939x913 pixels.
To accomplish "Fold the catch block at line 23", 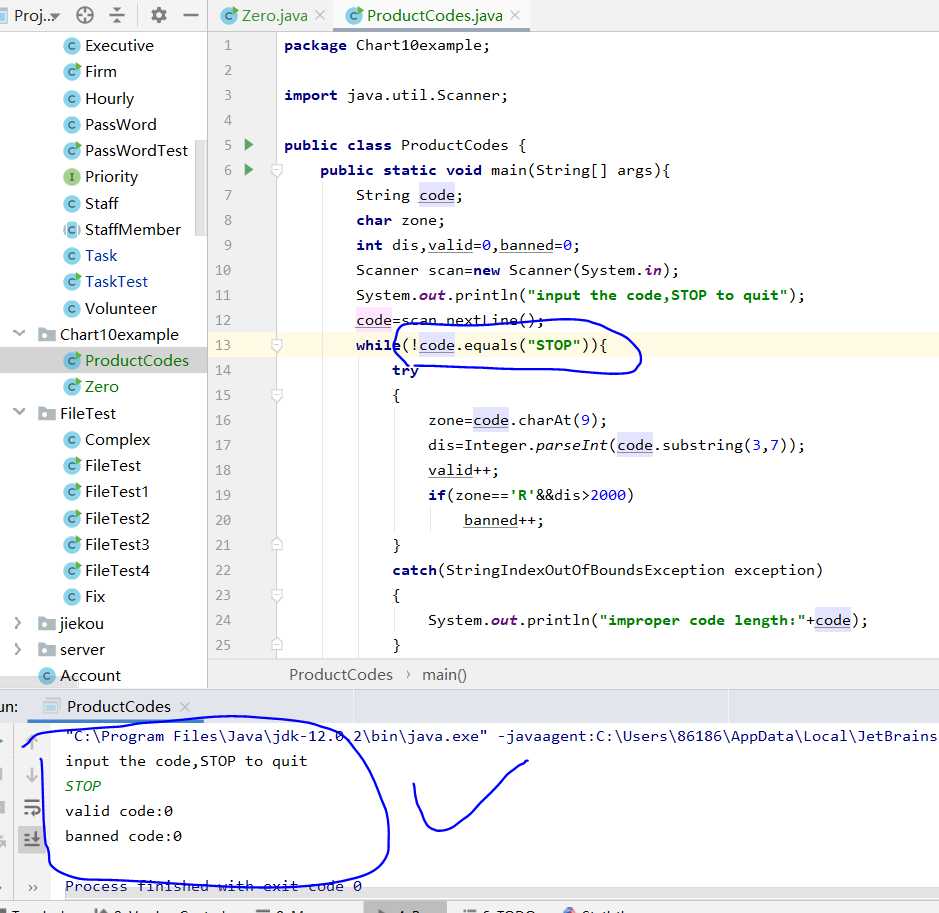I will (276, 595).
